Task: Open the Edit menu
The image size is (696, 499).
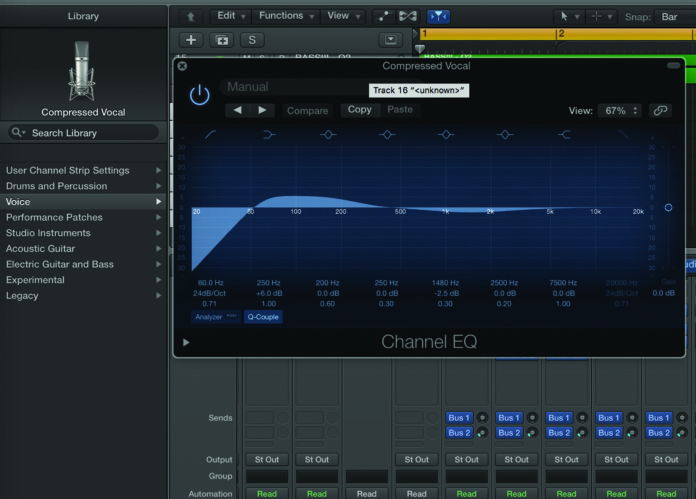Action: [231, 16]
